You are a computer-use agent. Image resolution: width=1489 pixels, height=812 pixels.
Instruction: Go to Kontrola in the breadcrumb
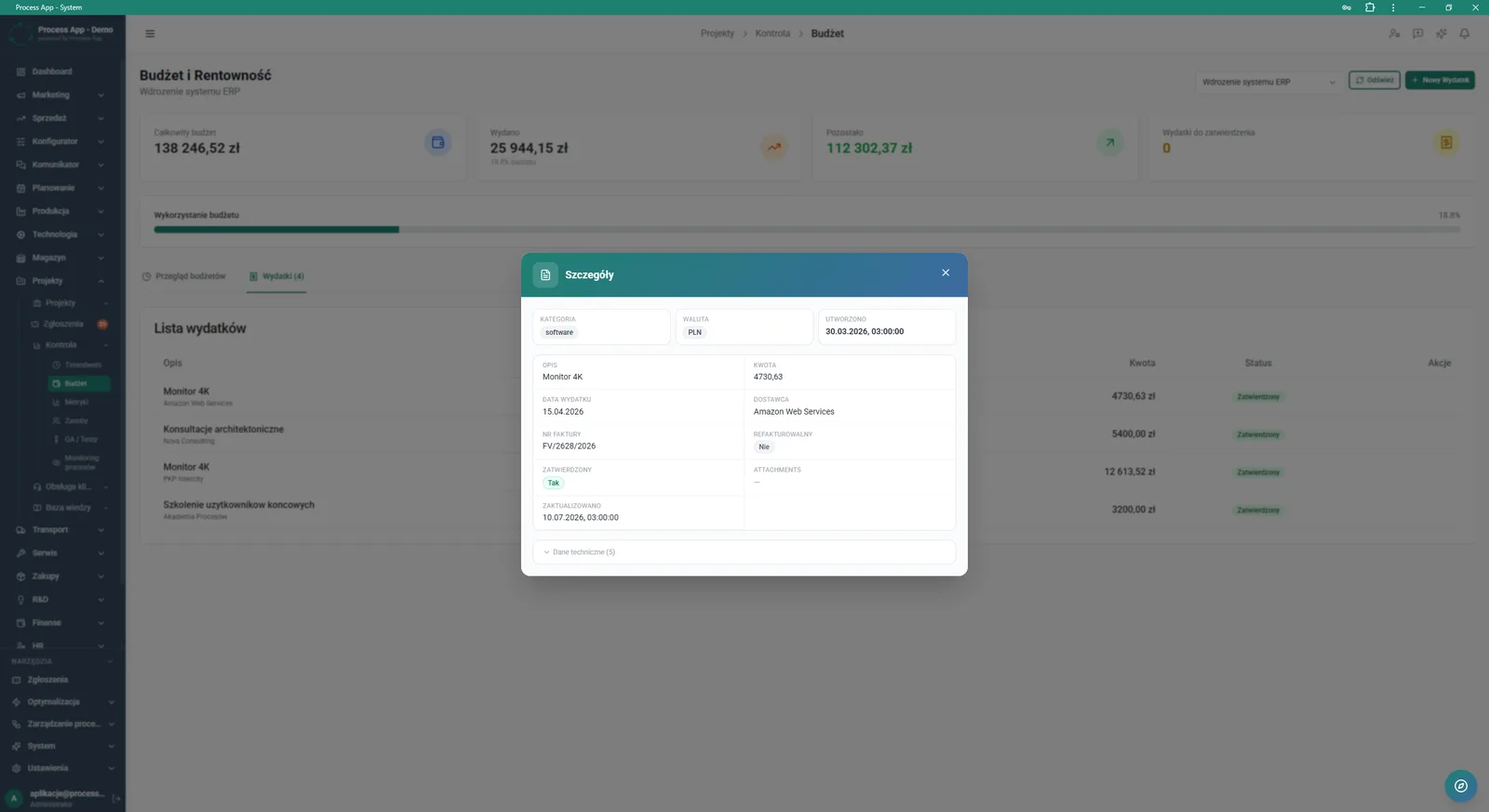coord(772,33)
